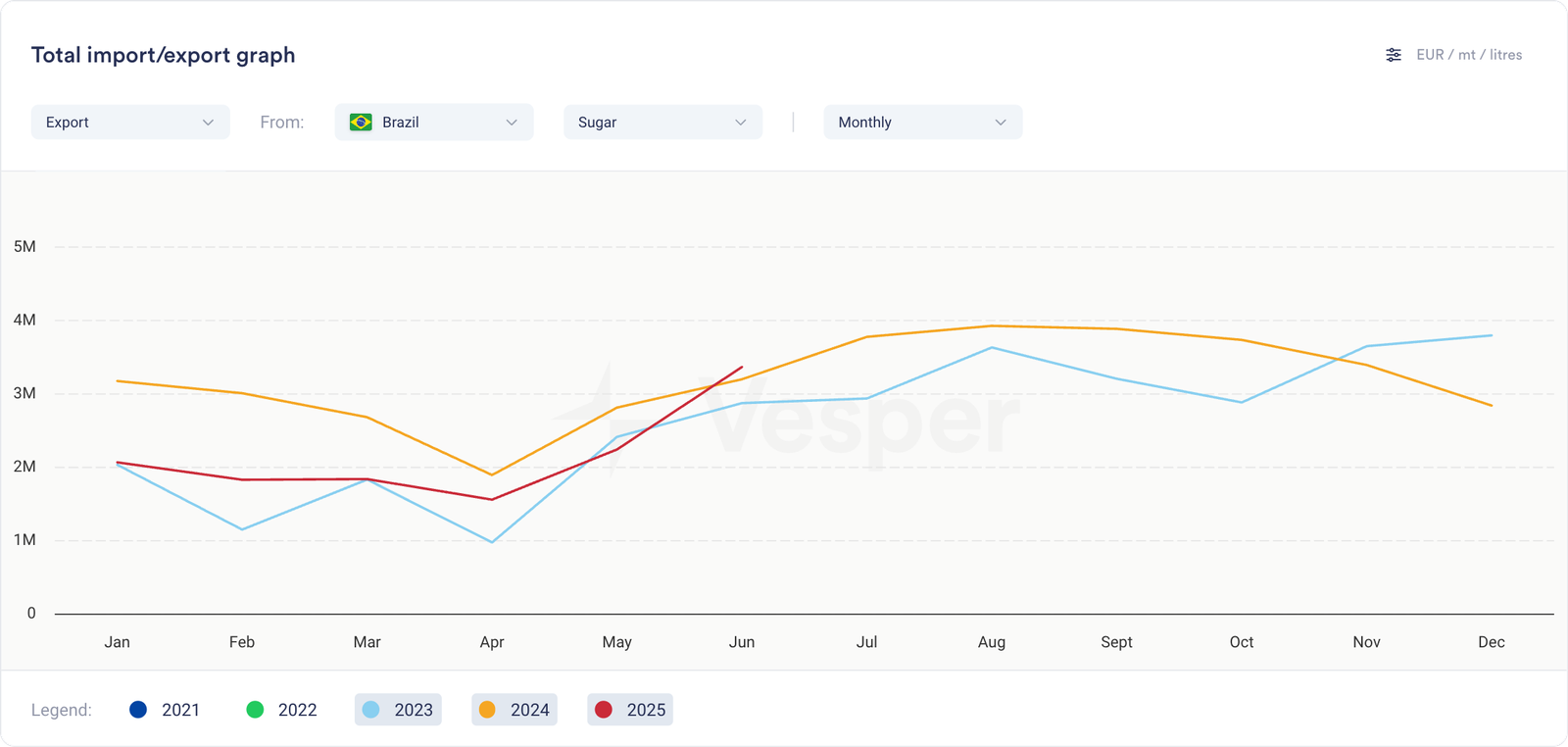
Task: Click the Brazil flag icon
Action: click(361, 123)
